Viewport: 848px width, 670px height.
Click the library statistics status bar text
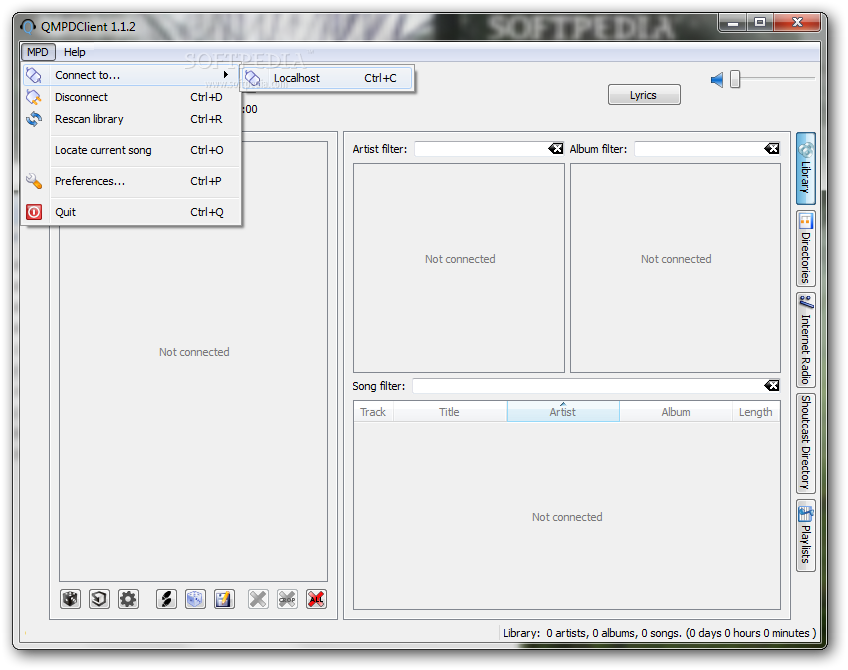(659, 633)
